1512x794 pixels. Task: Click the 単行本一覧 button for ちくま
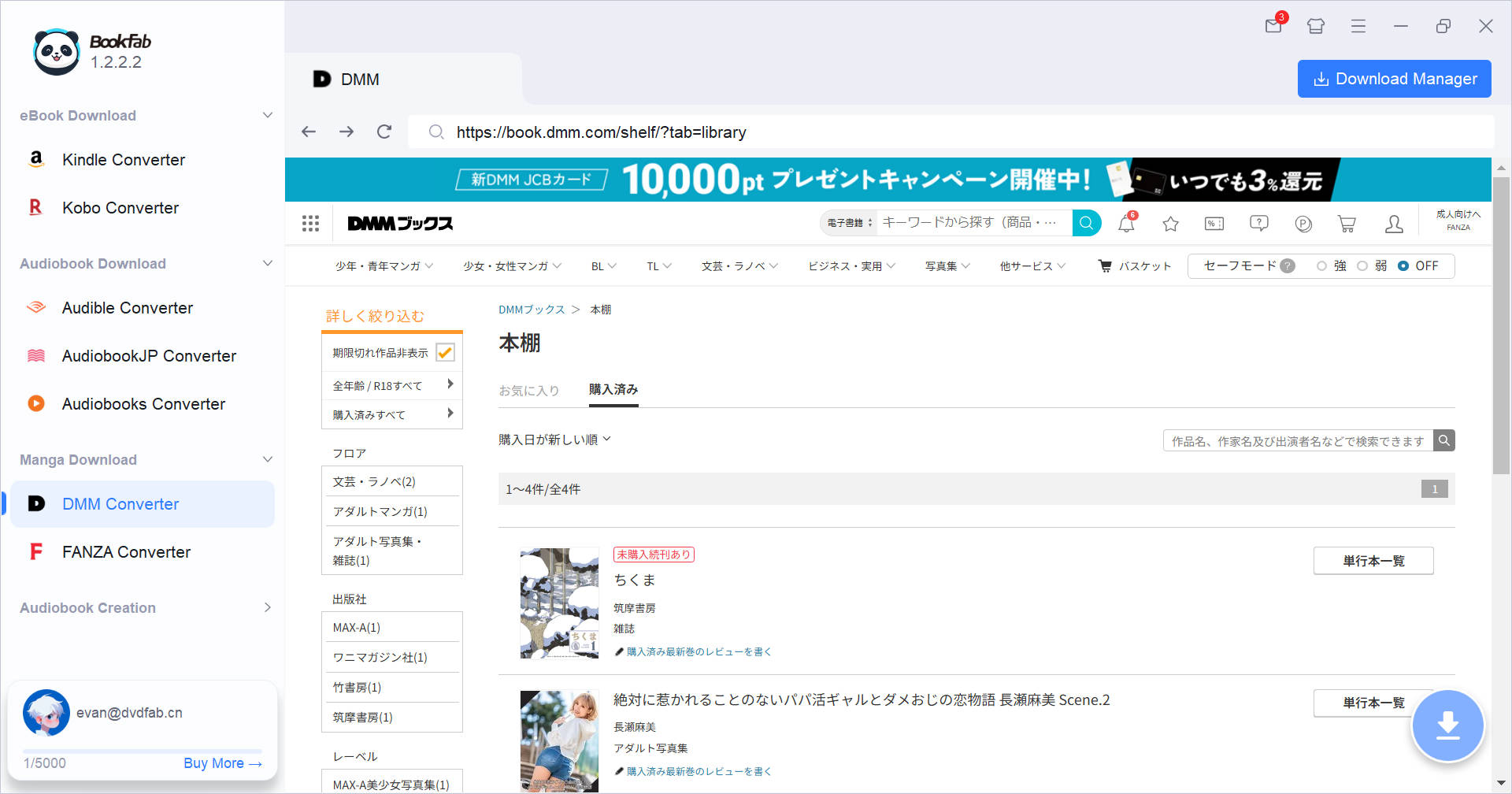point(1373,561)
